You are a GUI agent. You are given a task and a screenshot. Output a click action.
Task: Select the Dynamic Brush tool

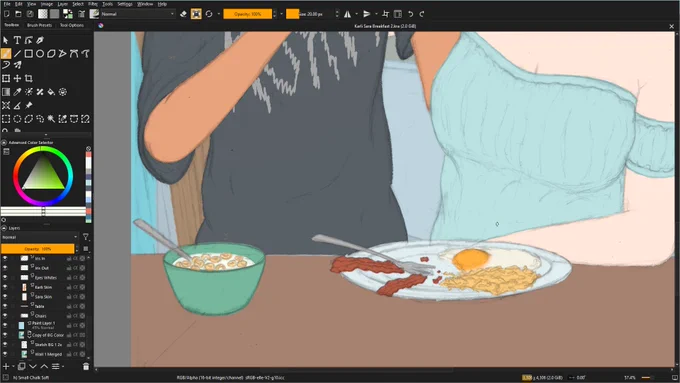(x=6, y=65)
